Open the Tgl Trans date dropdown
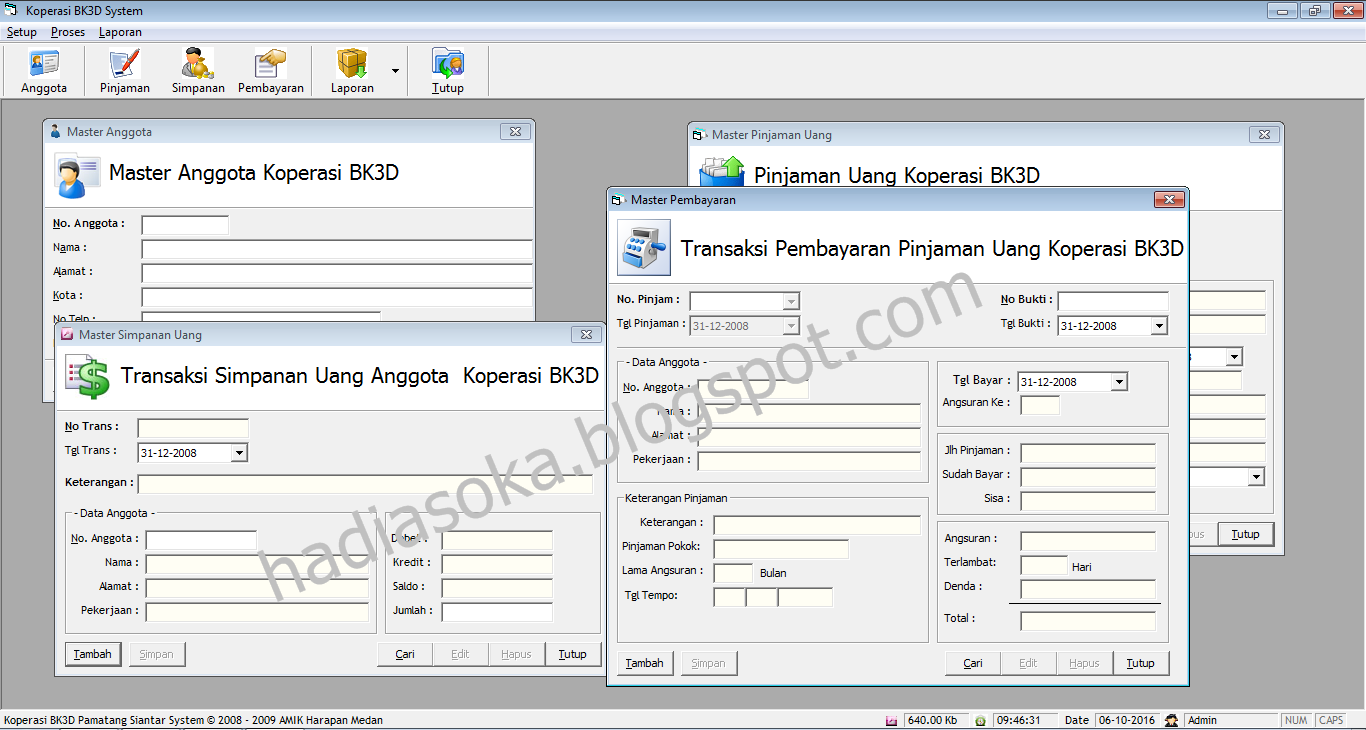 240,452
